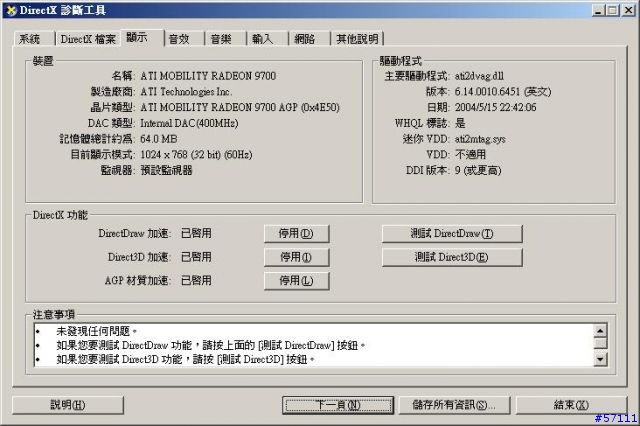640x426 pixels.
Task: Disable AGP texture acceleration with 停用(L)
Action: [296, 281]
